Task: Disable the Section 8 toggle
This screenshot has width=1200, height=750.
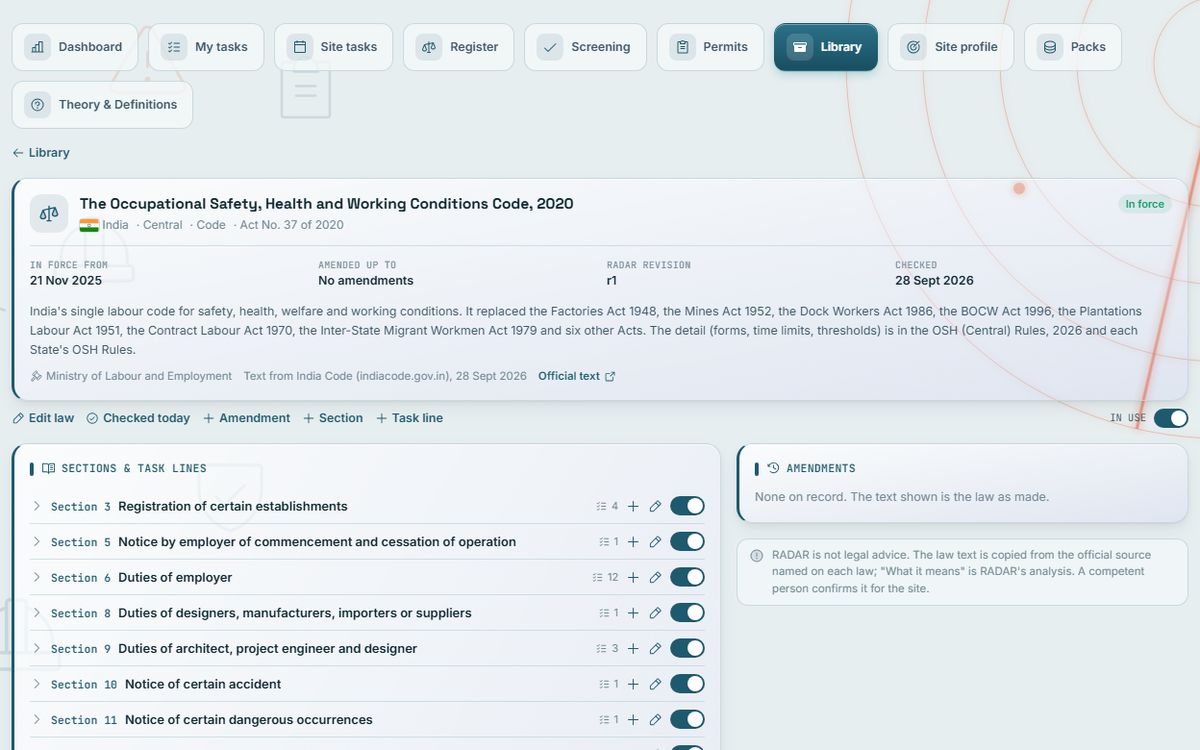Action: [x=688, y=613]
